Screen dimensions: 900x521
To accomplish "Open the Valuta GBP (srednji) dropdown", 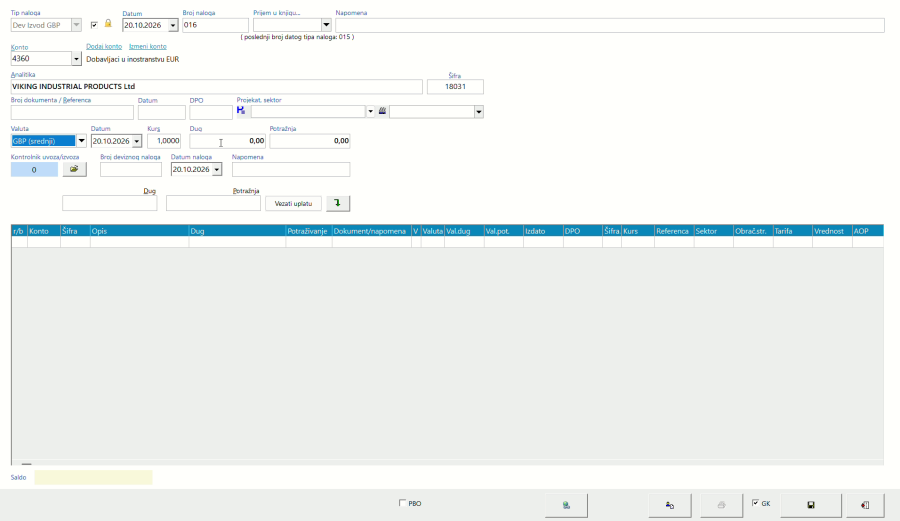I will pyautogui.click(x=81, y=141).
